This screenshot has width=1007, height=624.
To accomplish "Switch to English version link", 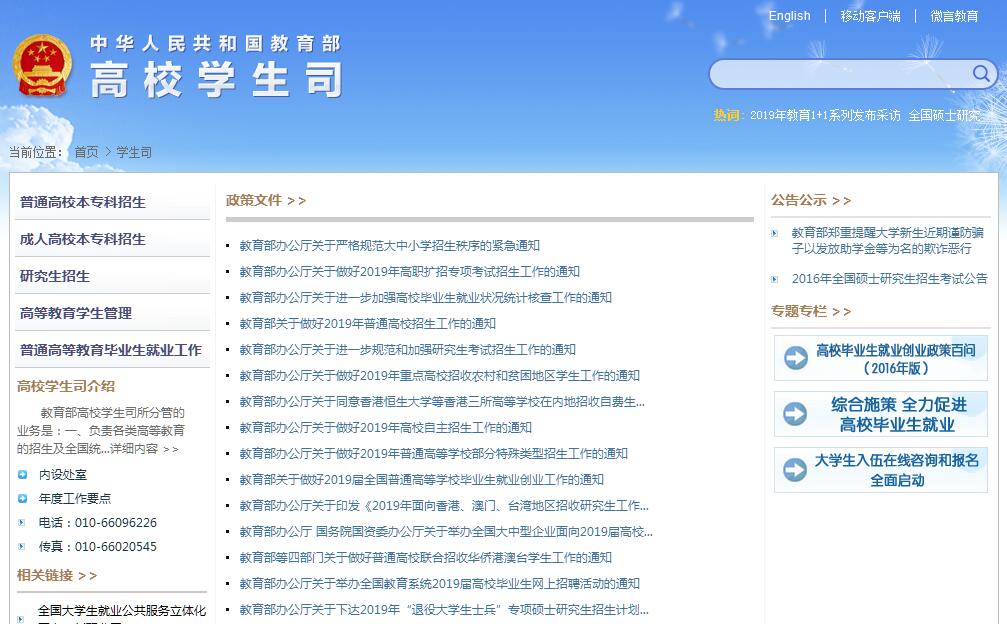I will click(789, 16).
